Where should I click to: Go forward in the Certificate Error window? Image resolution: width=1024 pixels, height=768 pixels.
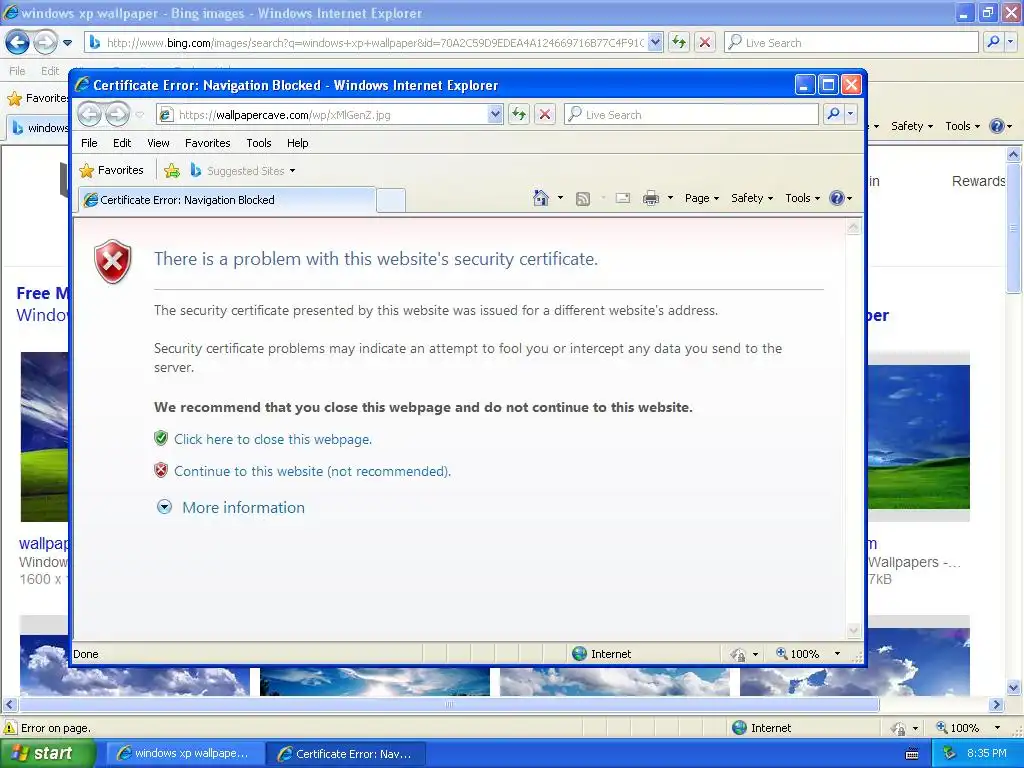[118, 114]
